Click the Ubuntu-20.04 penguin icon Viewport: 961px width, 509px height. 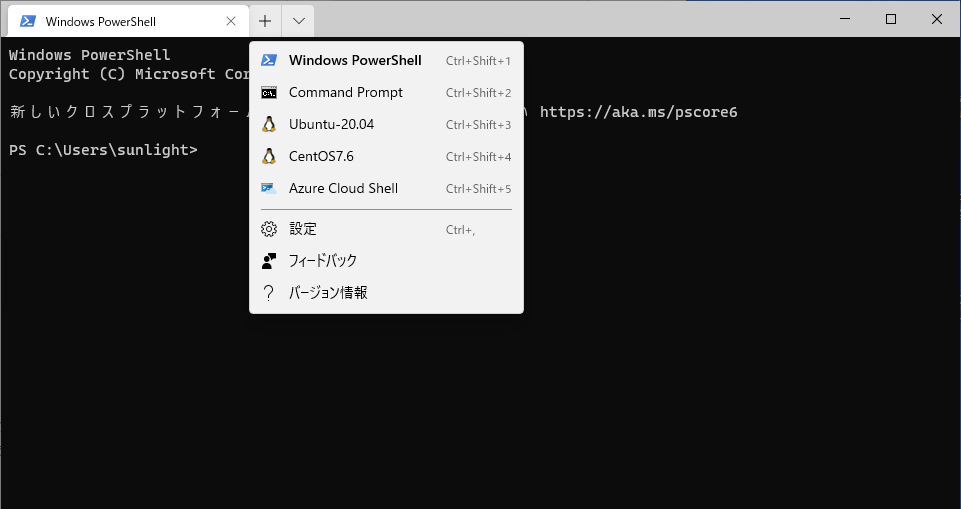268,124
